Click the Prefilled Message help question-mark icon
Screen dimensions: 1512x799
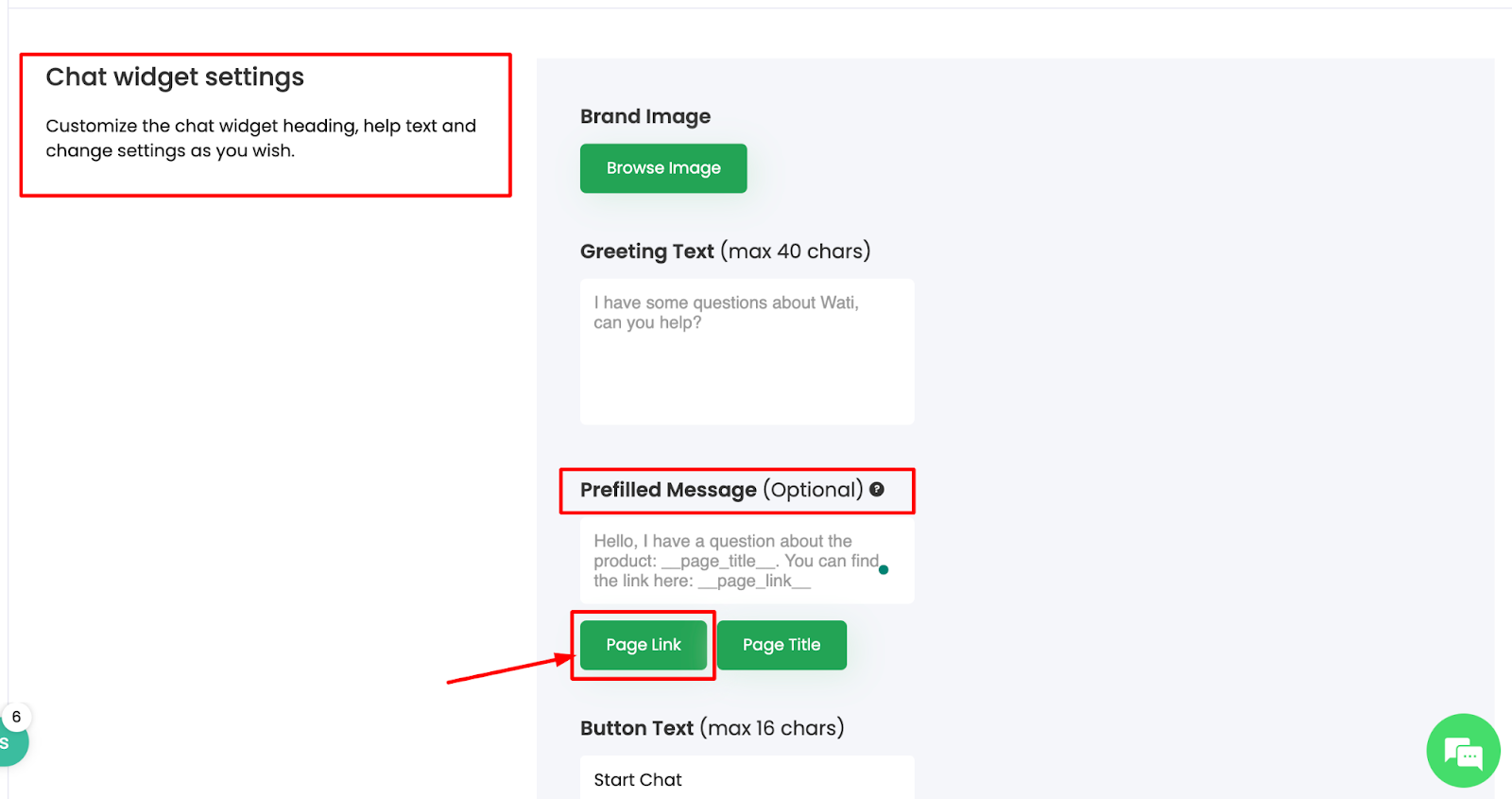(877, 490)
